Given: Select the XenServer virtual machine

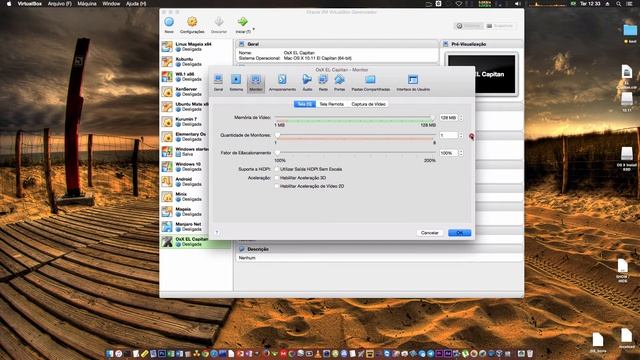Looking at the screenshot, I should click(x=196, y=91).
